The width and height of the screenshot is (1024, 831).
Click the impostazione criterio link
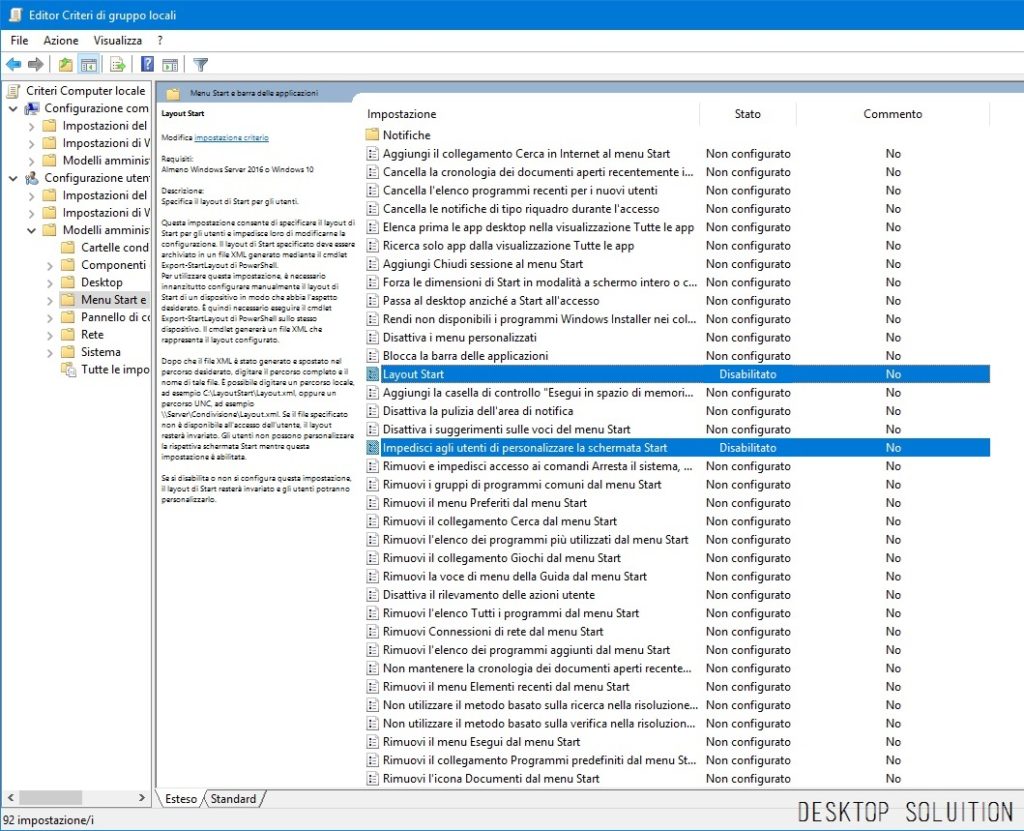click(x=231, y=137)
